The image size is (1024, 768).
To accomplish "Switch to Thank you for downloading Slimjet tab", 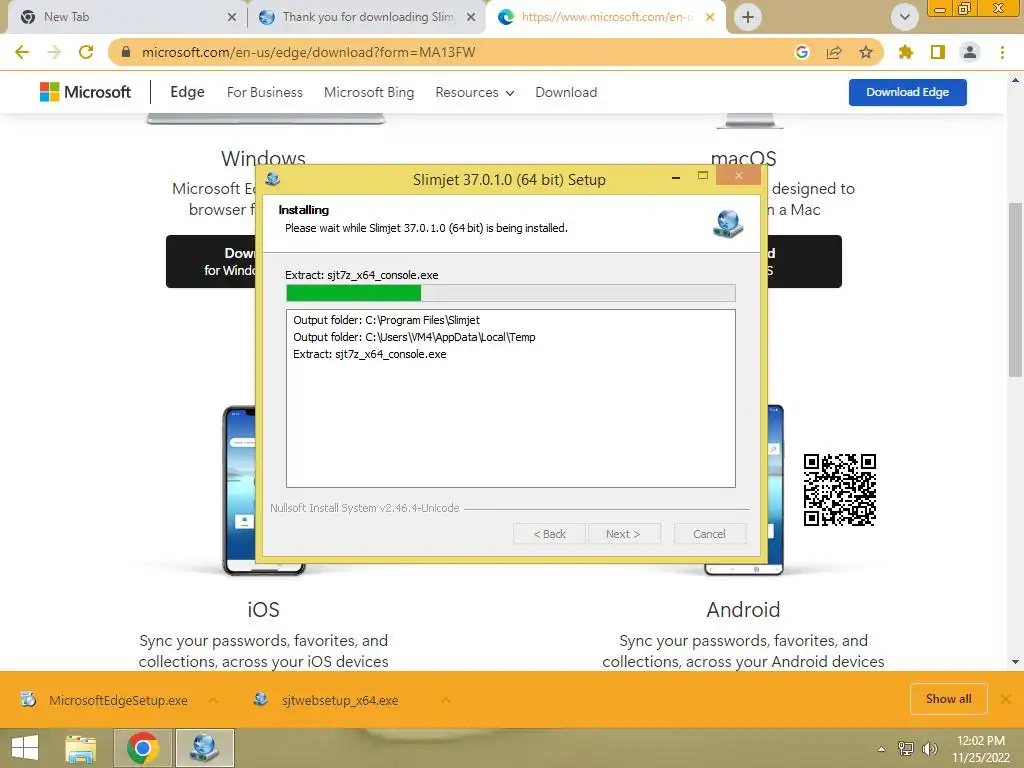I will coord(367,17).
